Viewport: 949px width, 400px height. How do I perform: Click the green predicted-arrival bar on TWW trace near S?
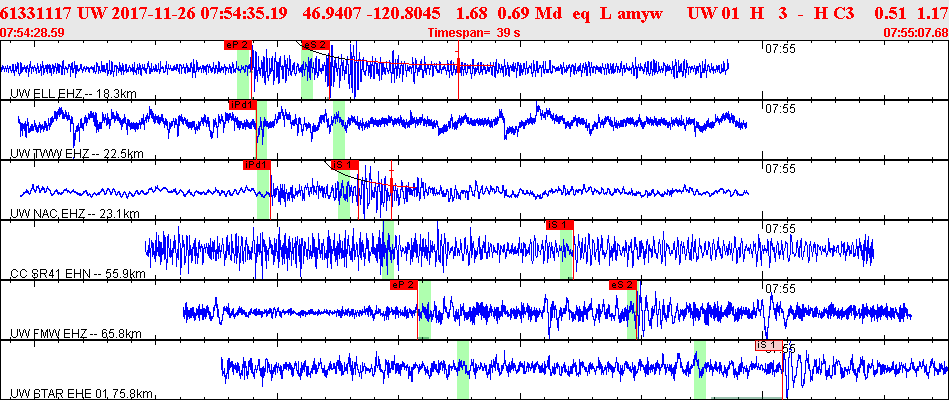[339, 130]
